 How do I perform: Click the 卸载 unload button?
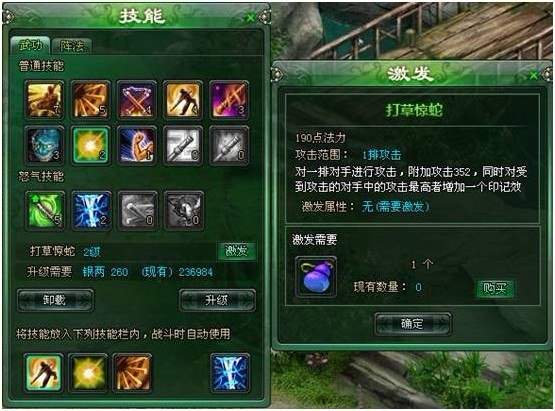(55, 301)
